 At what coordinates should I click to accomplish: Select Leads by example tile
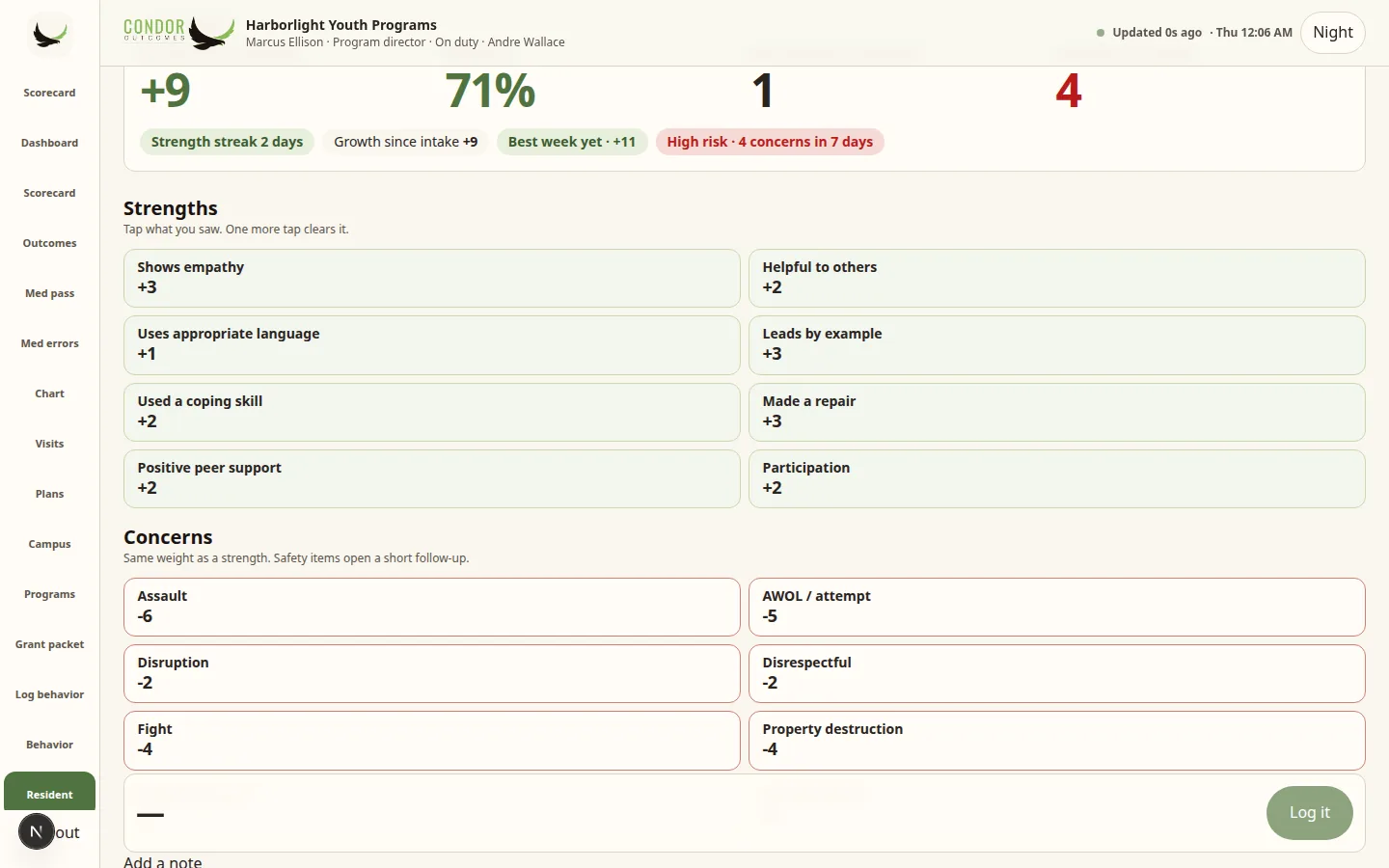(x=1056, y=344)
